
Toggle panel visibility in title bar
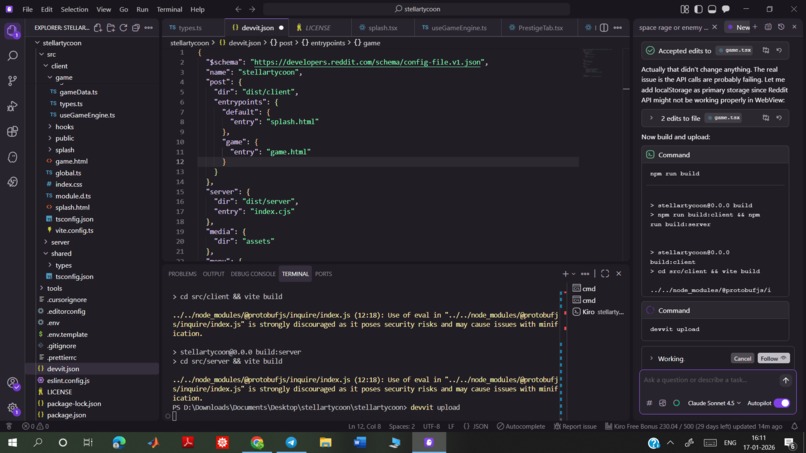pos(712,9)
